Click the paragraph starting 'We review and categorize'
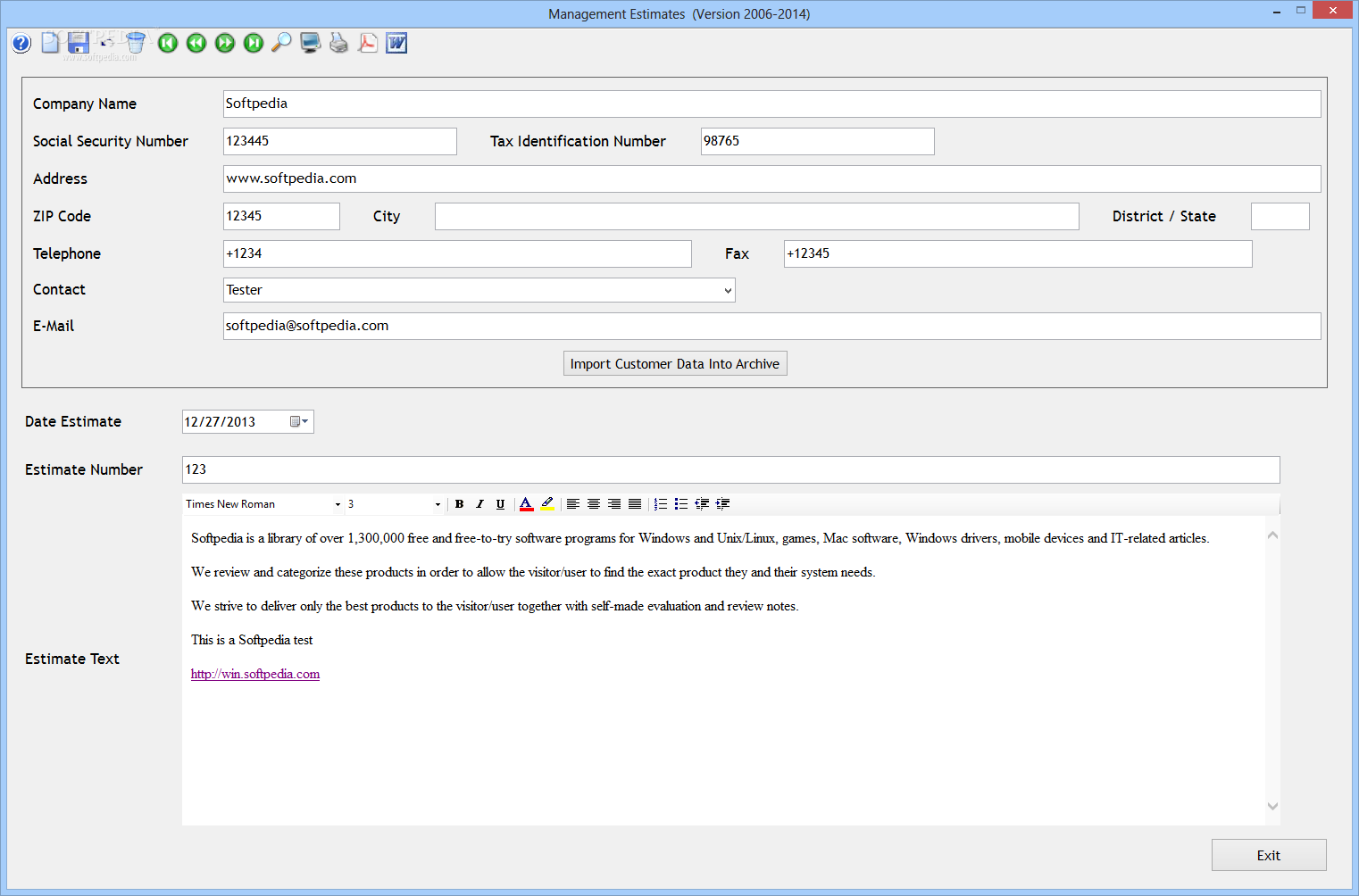Screen dimensions: 1359x896 point(533,572)
